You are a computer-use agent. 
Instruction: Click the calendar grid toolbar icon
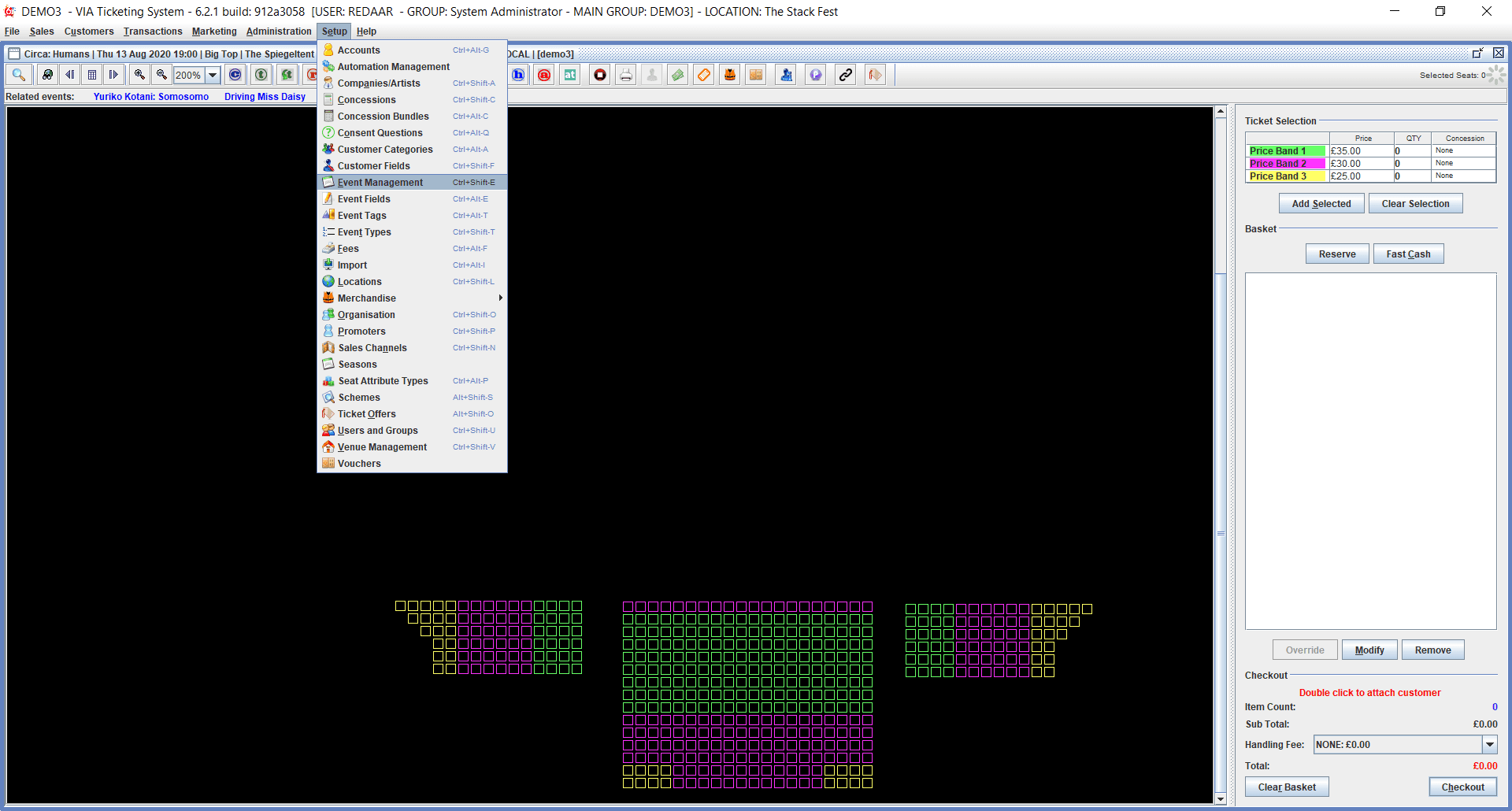(x=92, y=75)
